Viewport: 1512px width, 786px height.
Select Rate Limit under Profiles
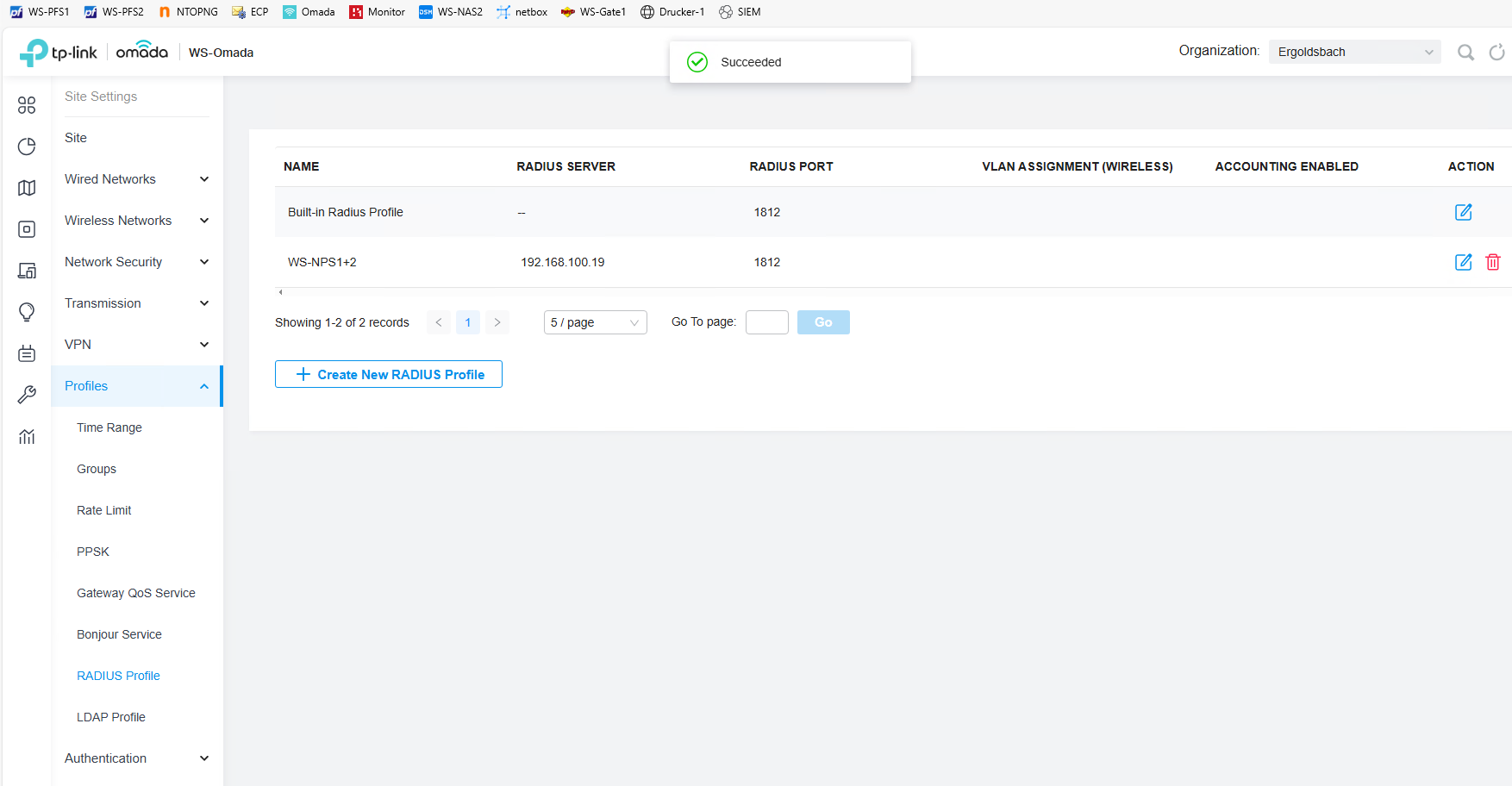[104, 510]
